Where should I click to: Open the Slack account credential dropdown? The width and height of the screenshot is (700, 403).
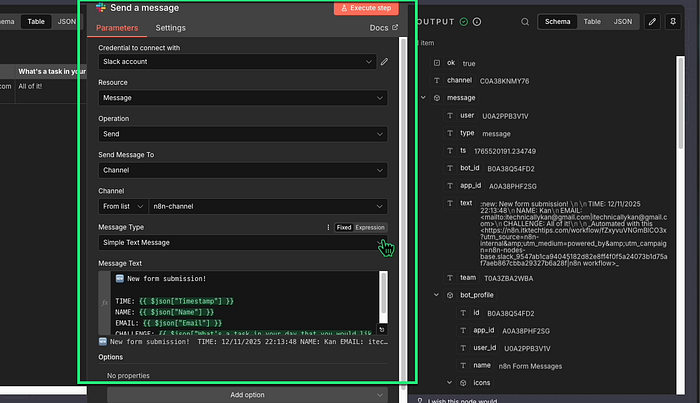237,62
